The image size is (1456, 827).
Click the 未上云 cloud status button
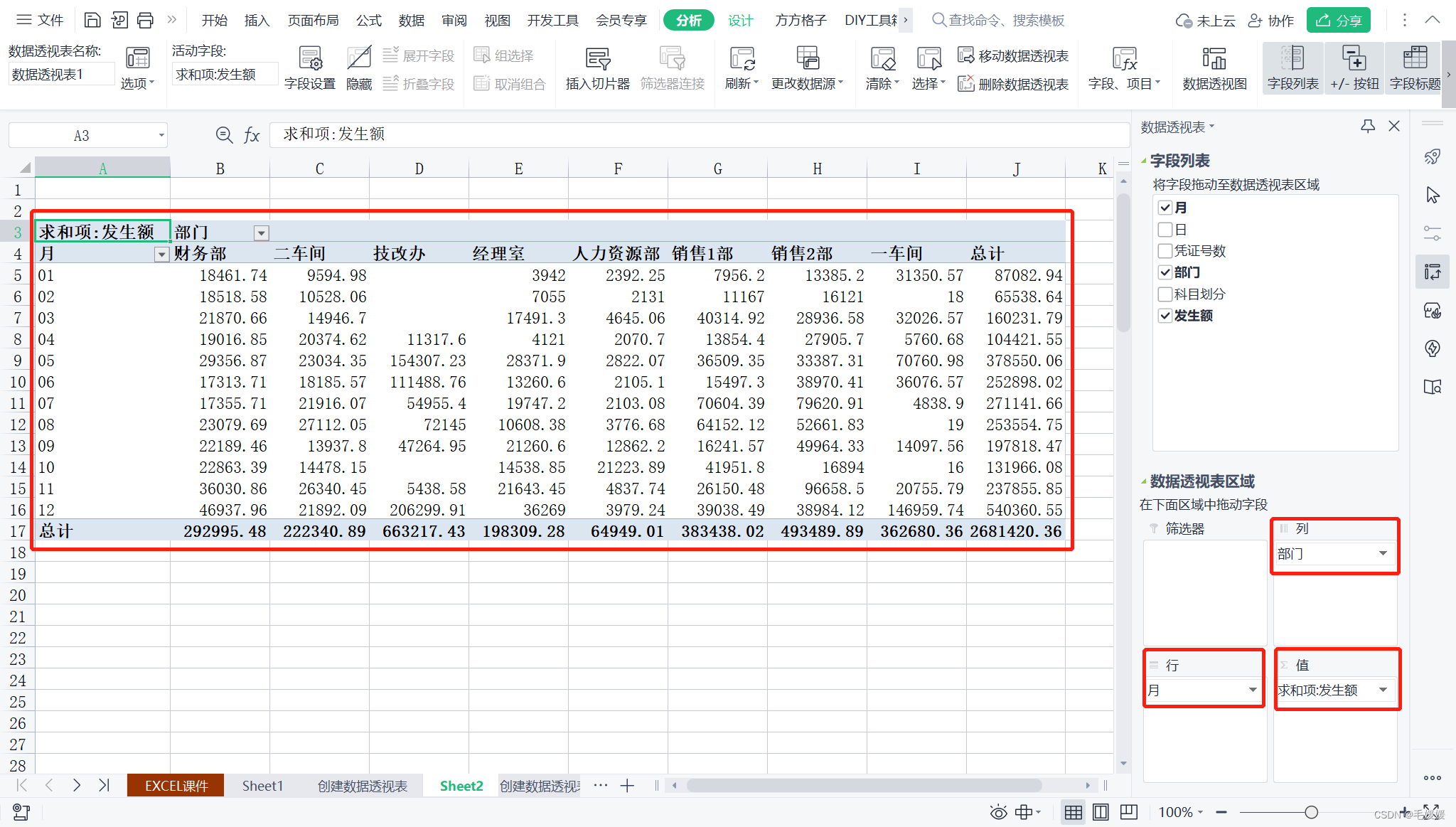pos(1206,20)
